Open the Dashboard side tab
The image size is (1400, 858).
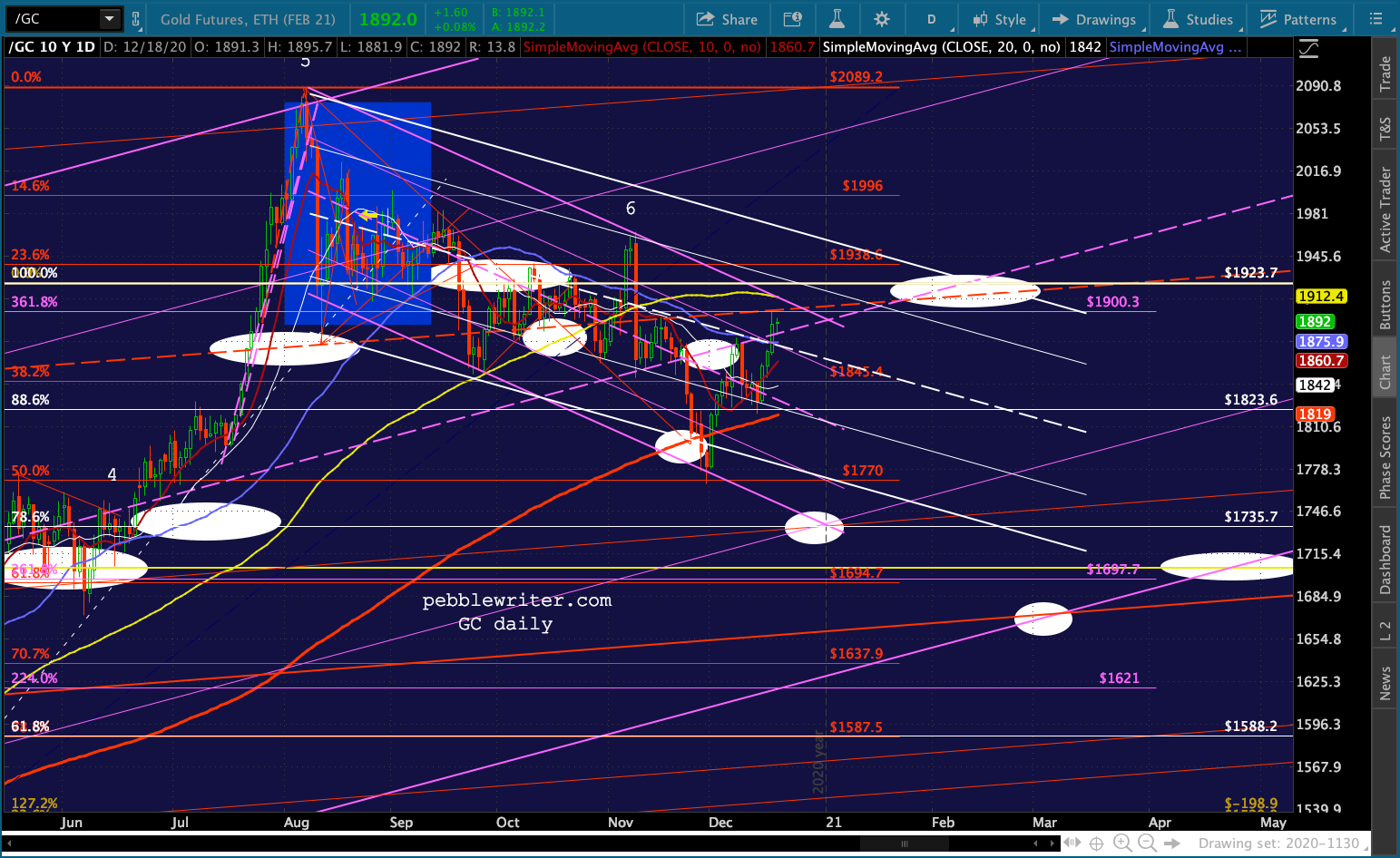1385,560
